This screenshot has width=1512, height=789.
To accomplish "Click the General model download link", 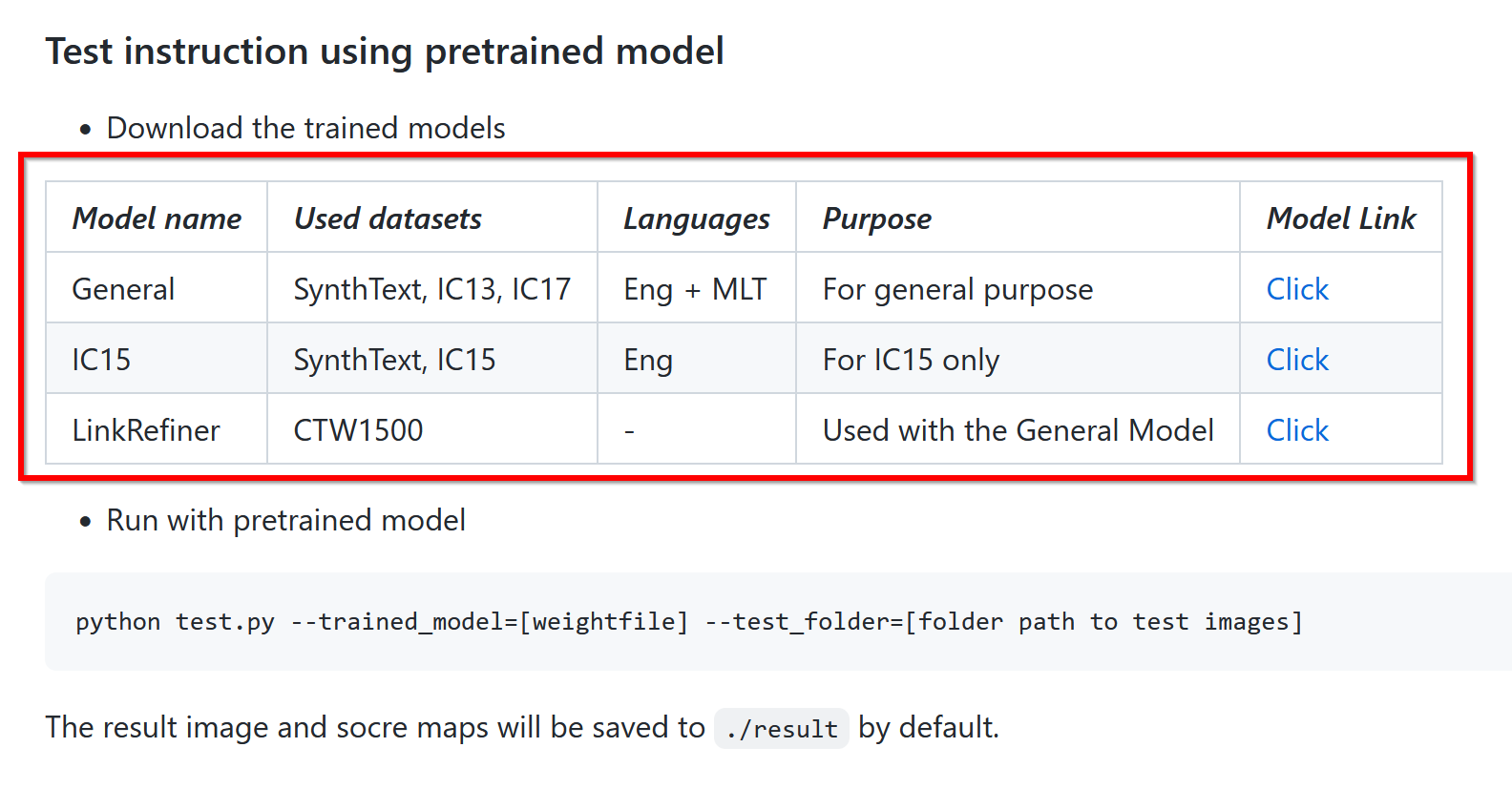I will click(x=1296, y=289).
